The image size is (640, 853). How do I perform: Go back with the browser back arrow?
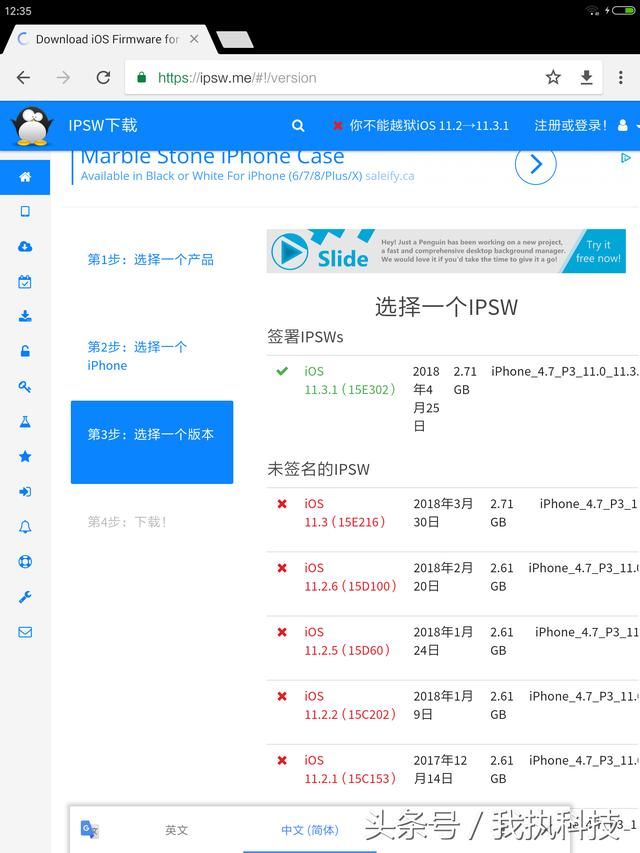click(x=23, y=78)
